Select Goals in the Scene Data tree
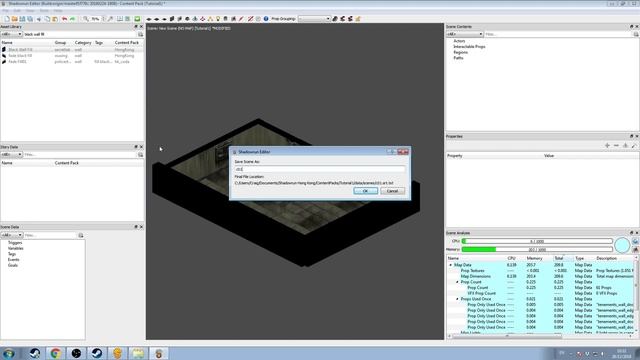Screen dimensions: 640x360 click(x=13, y=265)
